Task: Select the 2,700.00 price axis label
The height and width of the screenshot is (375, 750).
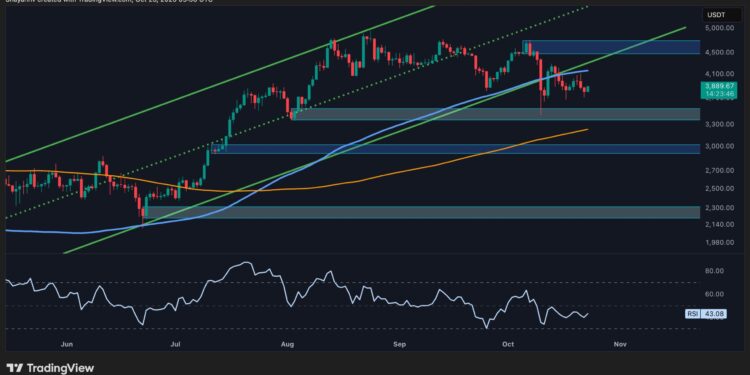Action: [718, 170]
